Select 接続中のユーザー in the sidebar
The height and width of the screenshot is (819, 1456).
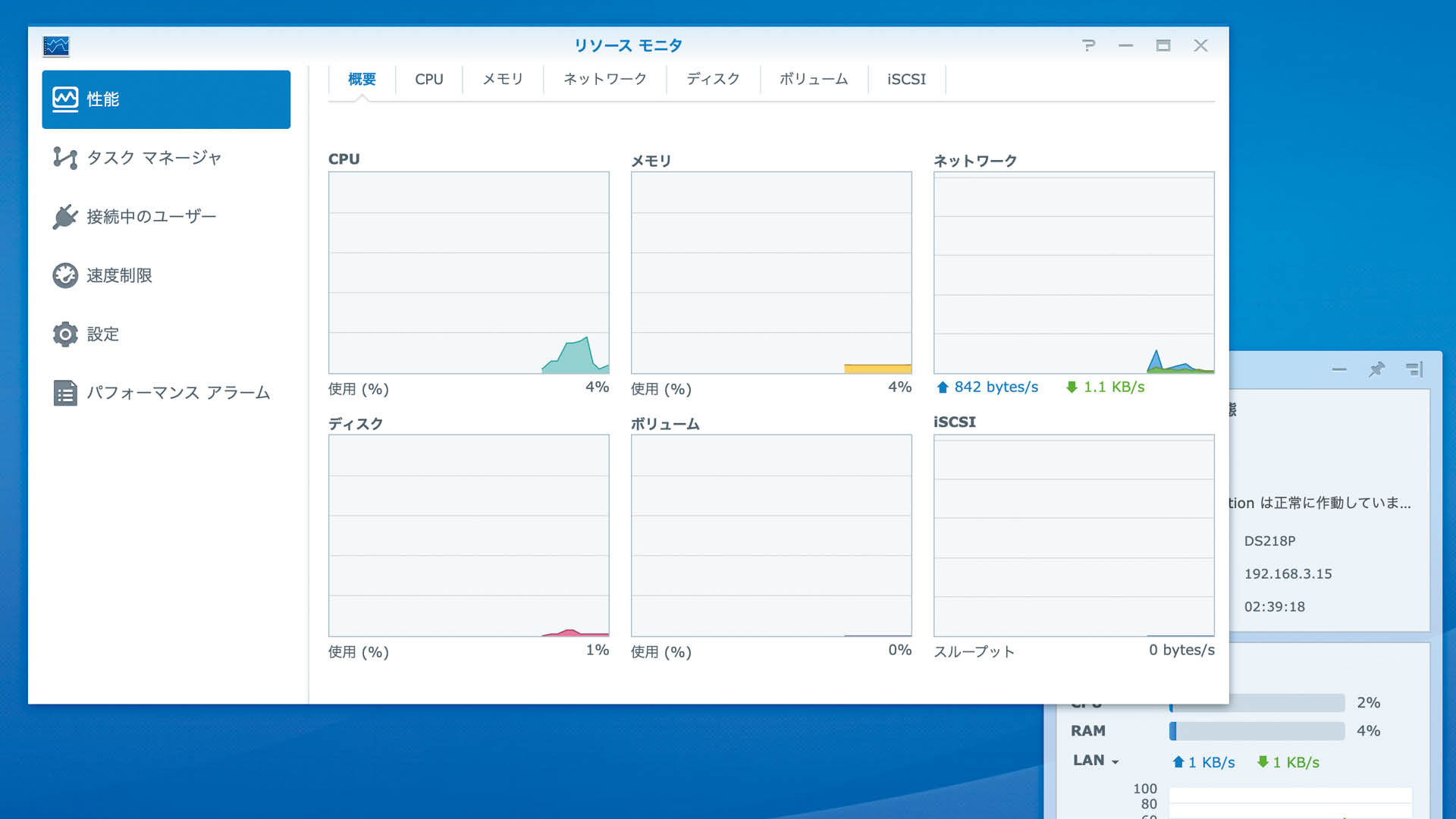click(166, 217)
